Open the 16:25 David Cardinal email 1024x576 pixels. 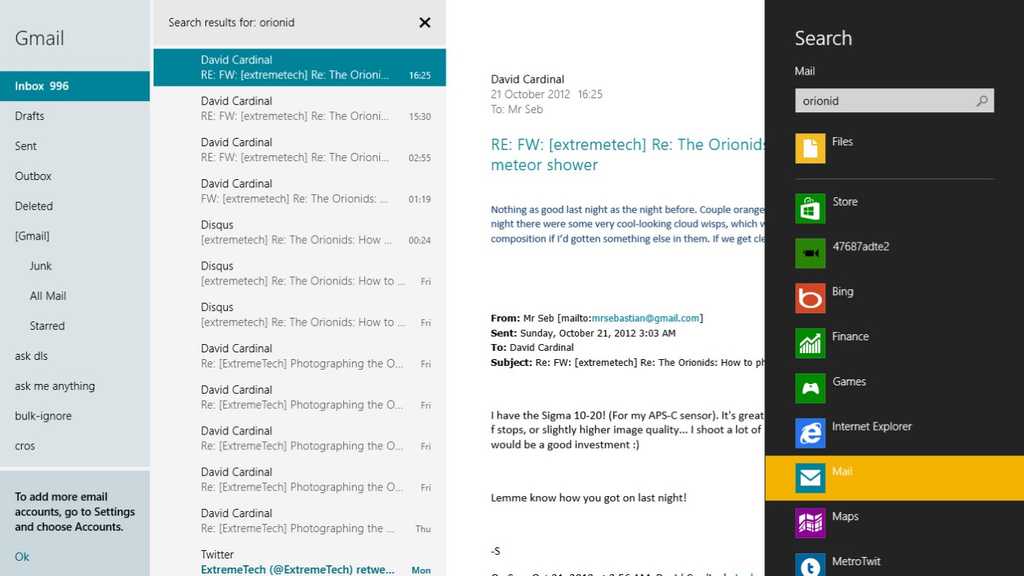(299, 66)
